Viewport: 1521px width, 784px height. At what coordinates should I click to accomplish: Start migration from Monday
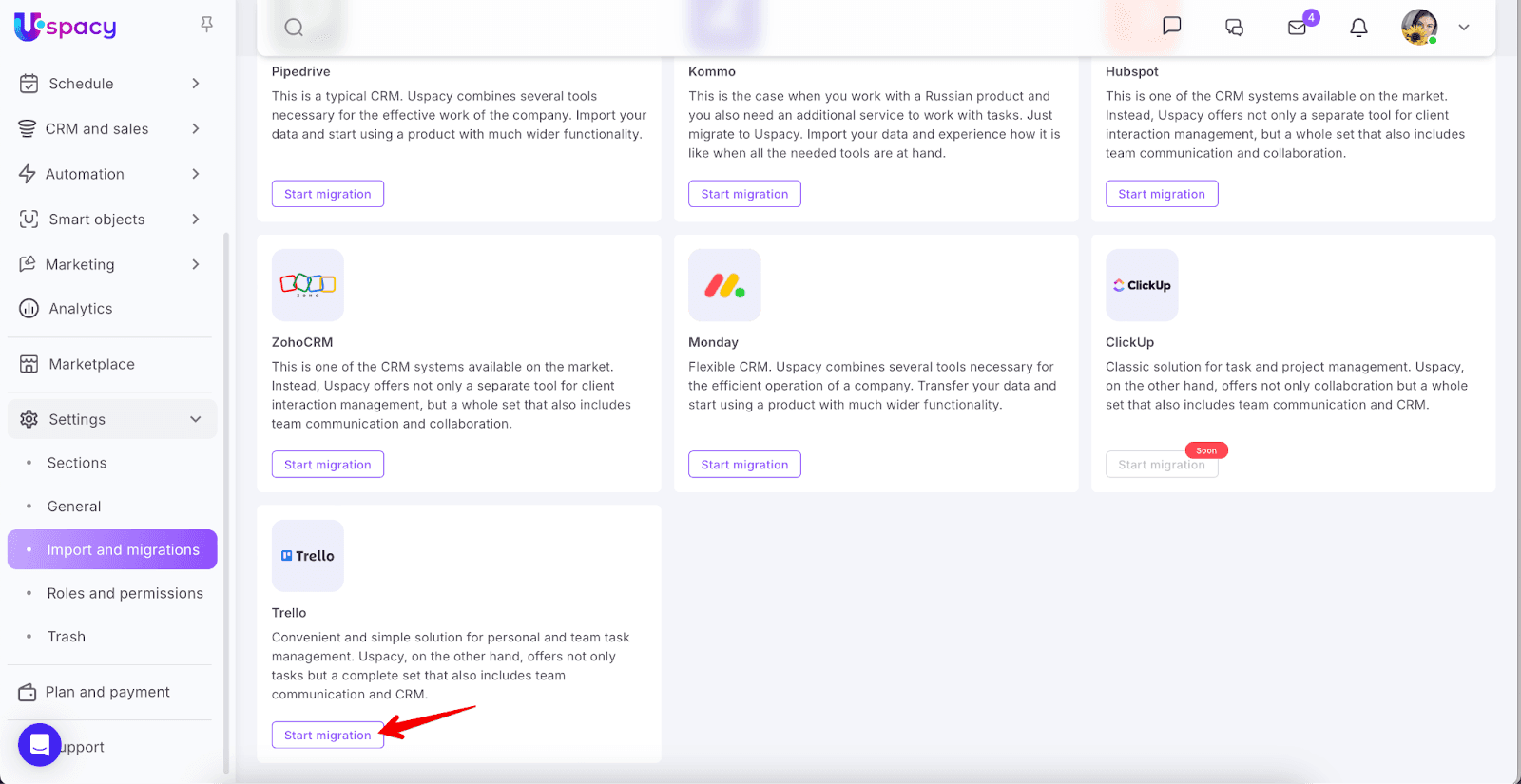pos(744,465)
